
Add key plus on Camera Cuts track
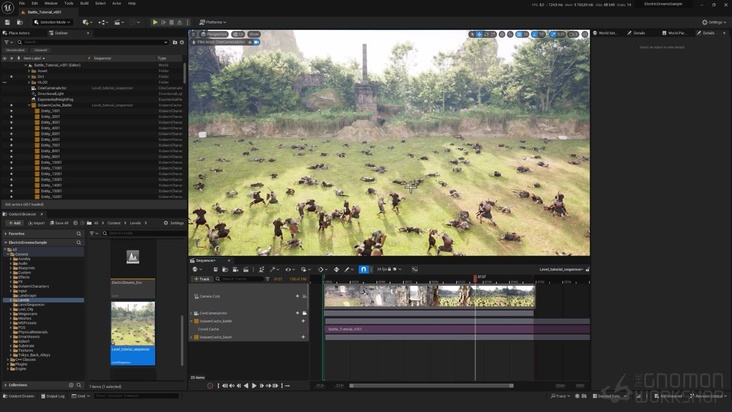coord(297,296)
